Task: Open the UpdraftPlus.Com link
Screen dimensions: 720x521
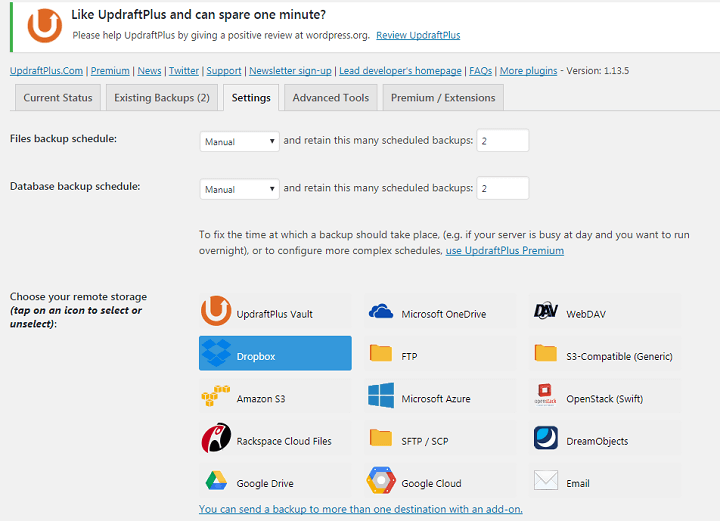Action: pos(46,71)
